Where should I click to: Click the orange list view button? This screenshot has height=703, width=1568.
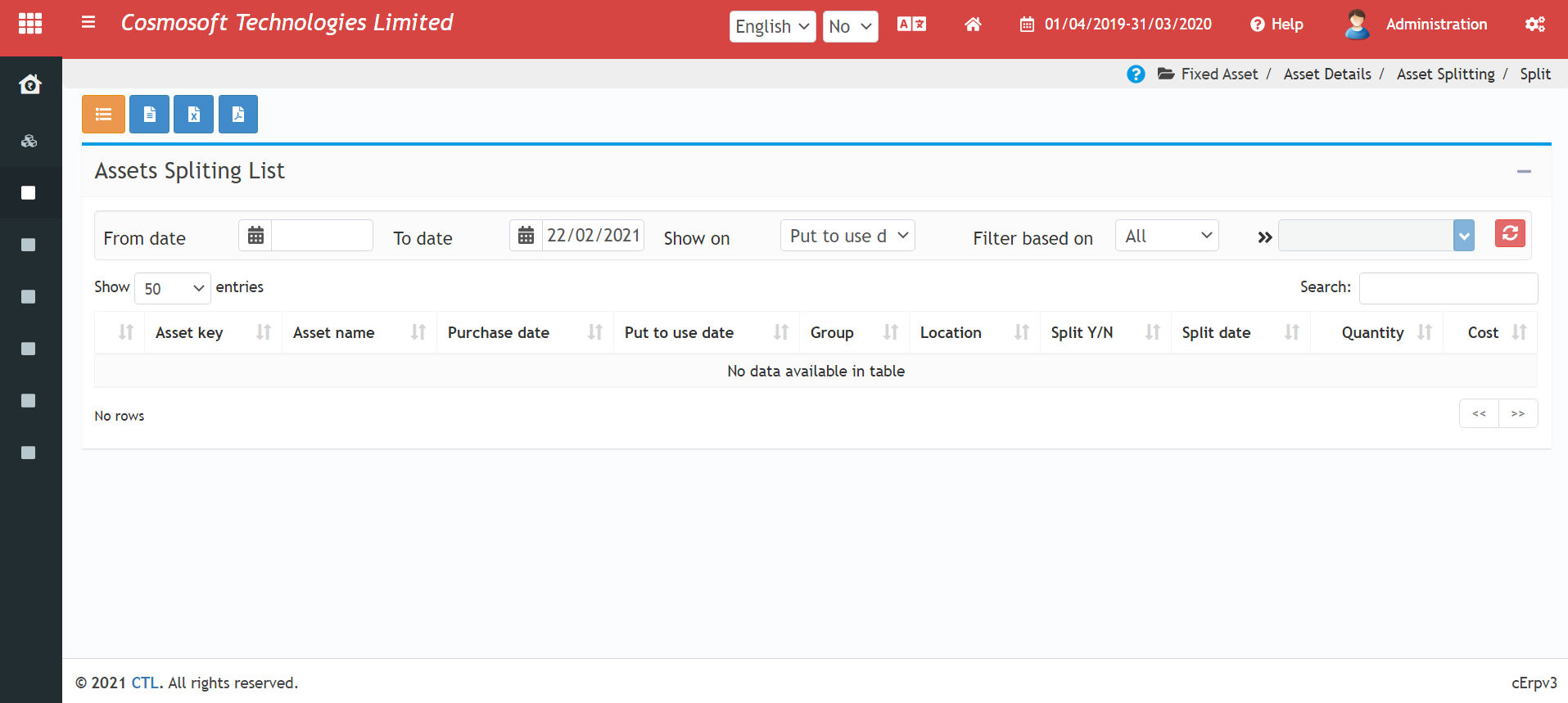(103, 114)
